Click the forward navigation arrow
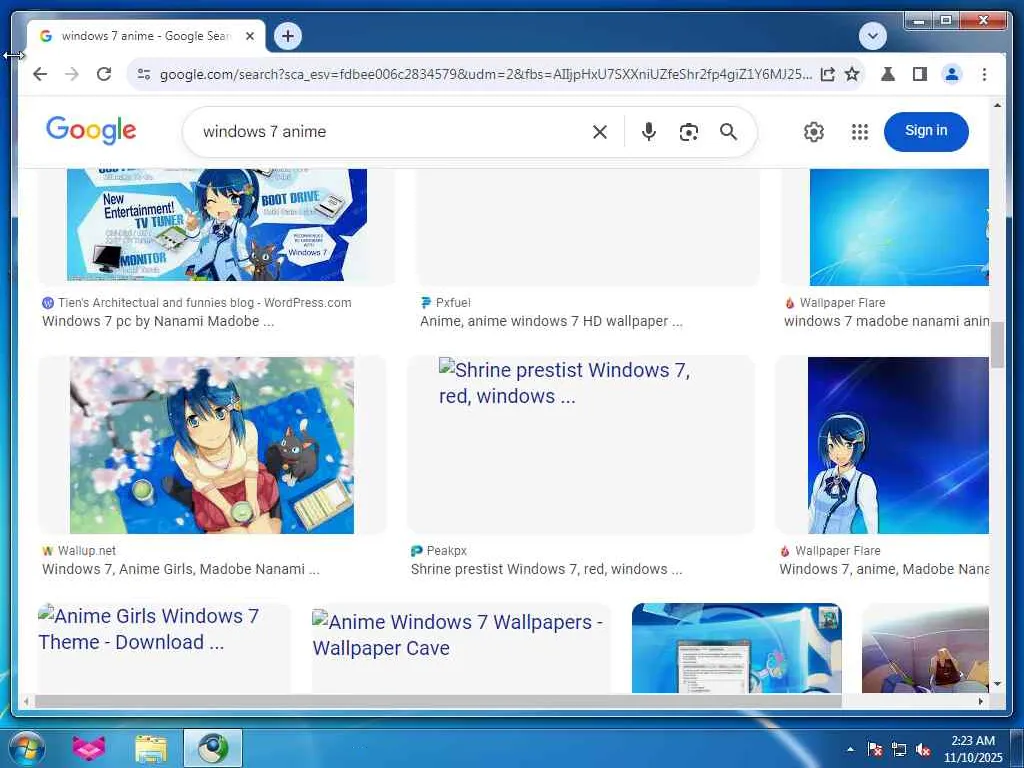This screenshot has width=1024, height=768. pyautogui.click(x=72, y=74)
